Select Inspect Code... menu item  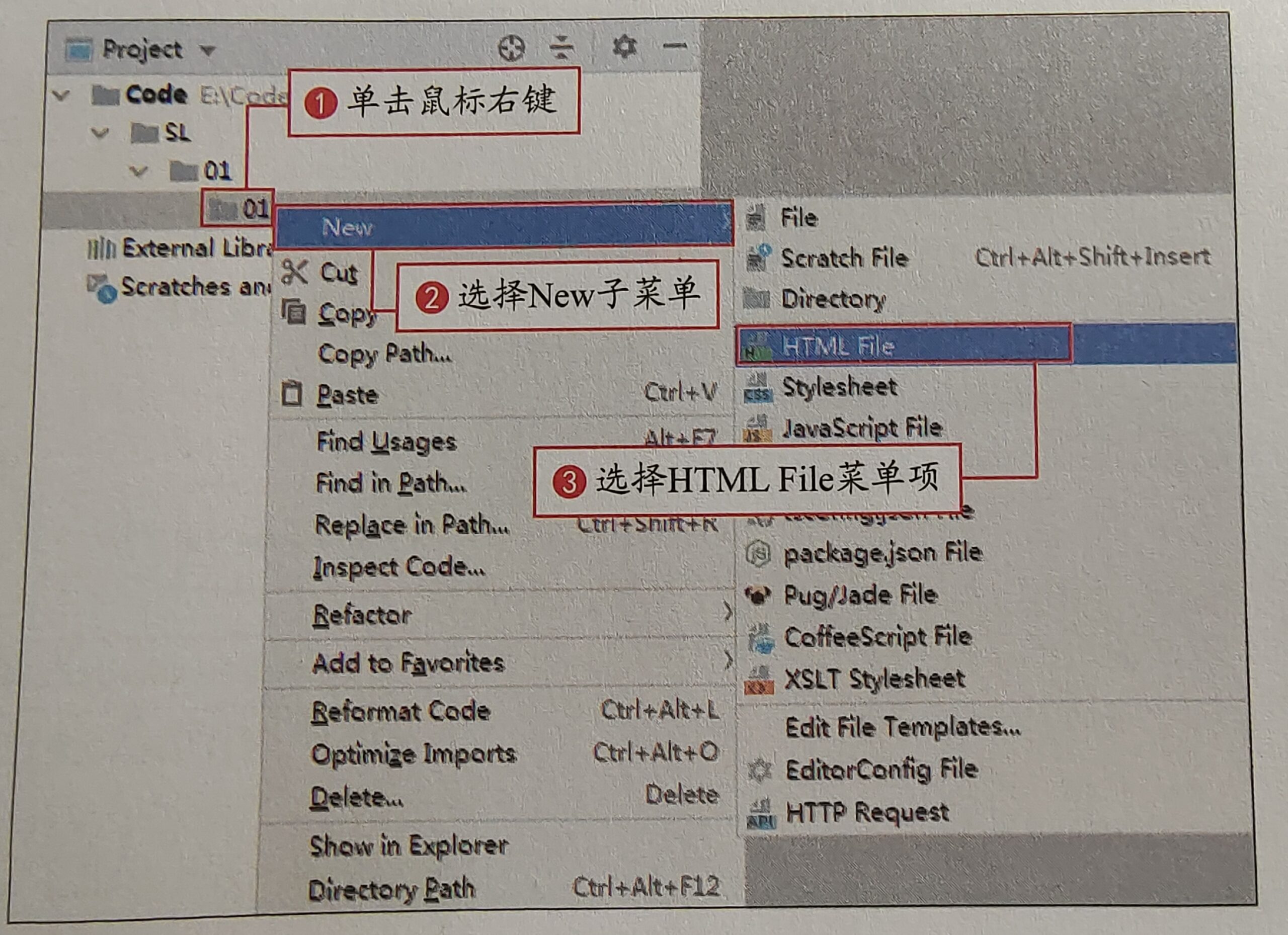(x=398, y=566)
